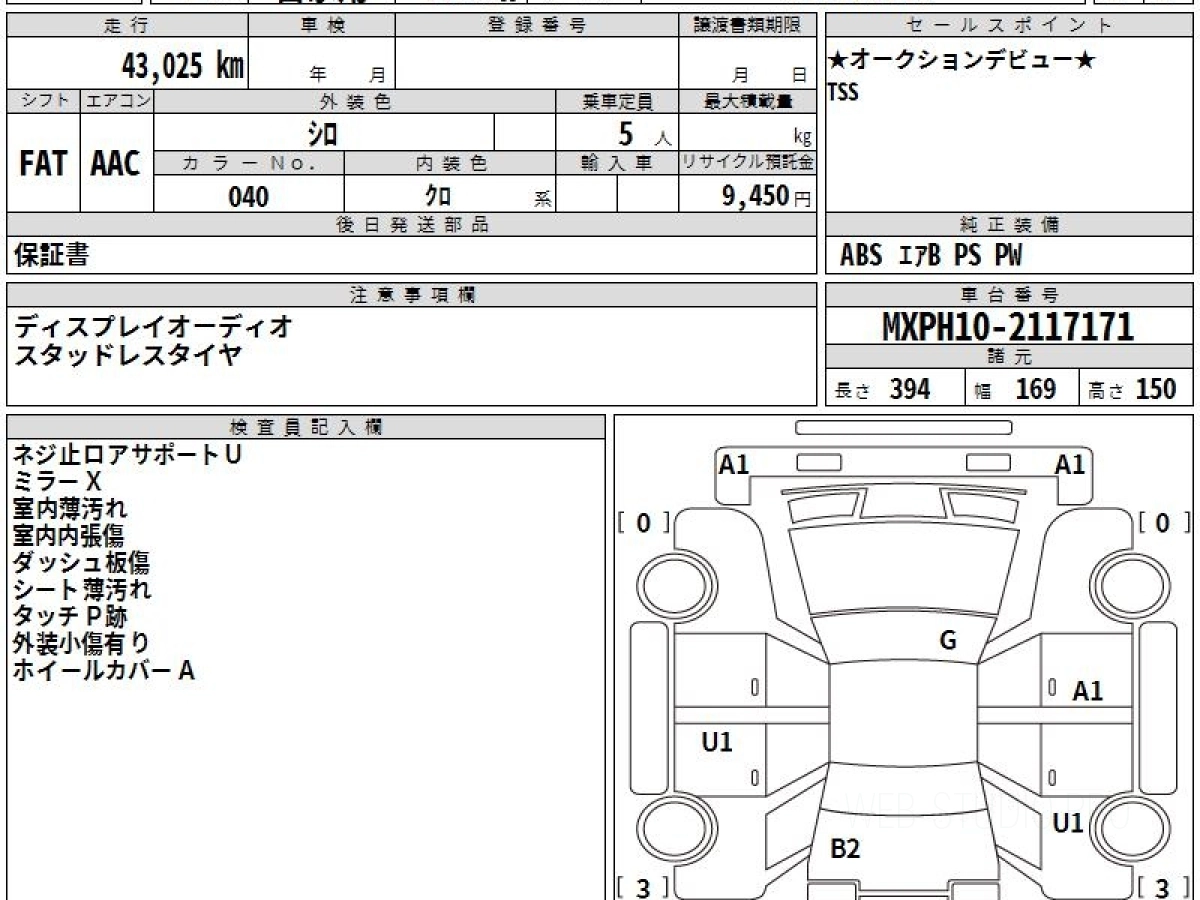This screenshot has height=900, width=1200.
Task: Select the FAT shift value
Action: [x=43, y=163]
